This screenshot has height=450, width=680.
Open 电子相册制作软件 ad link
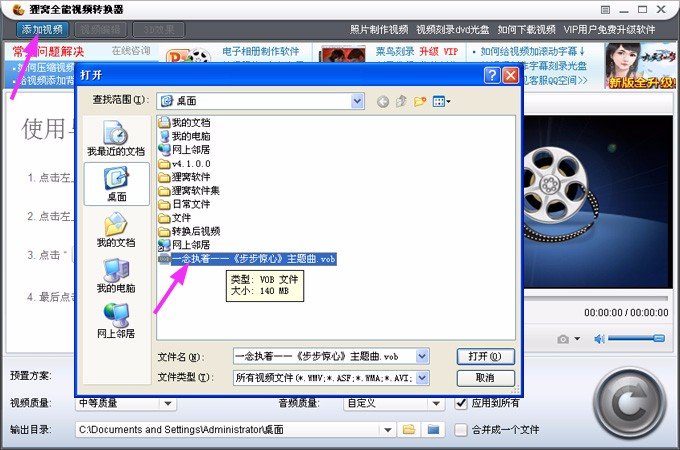click(261, 51)
